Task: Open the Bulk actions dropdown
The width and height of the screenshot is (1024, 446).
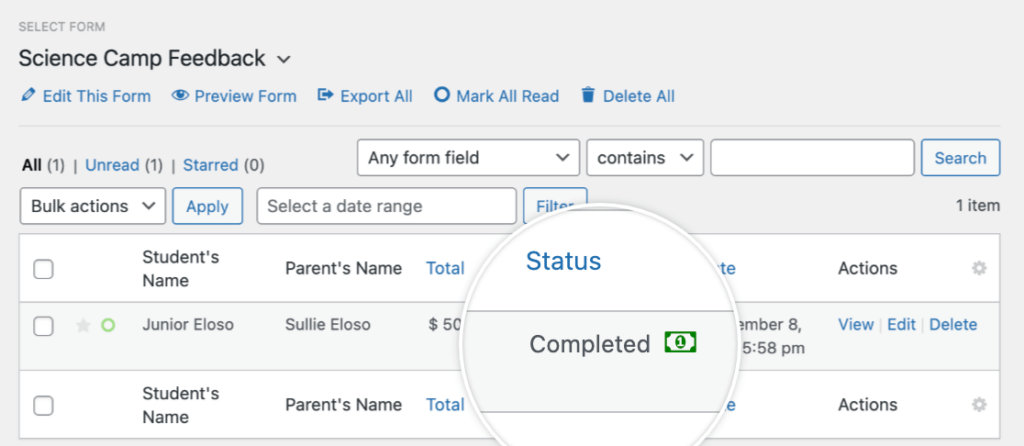Action: point(93,206)
